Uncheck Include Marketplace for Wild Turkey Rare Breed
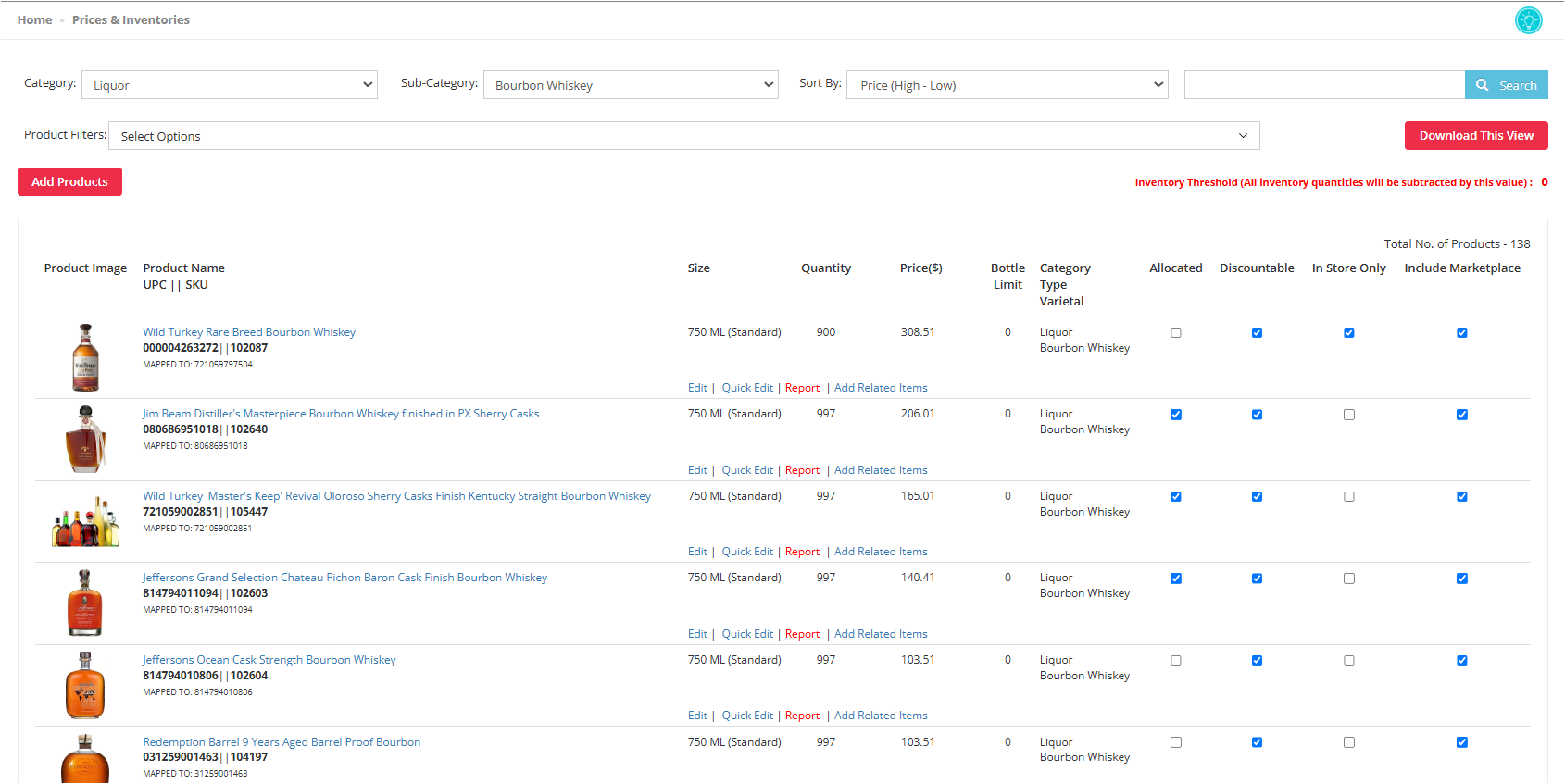Image resolution: width=1565 pixels, height=784 pixels. (x=1462, y=333)
